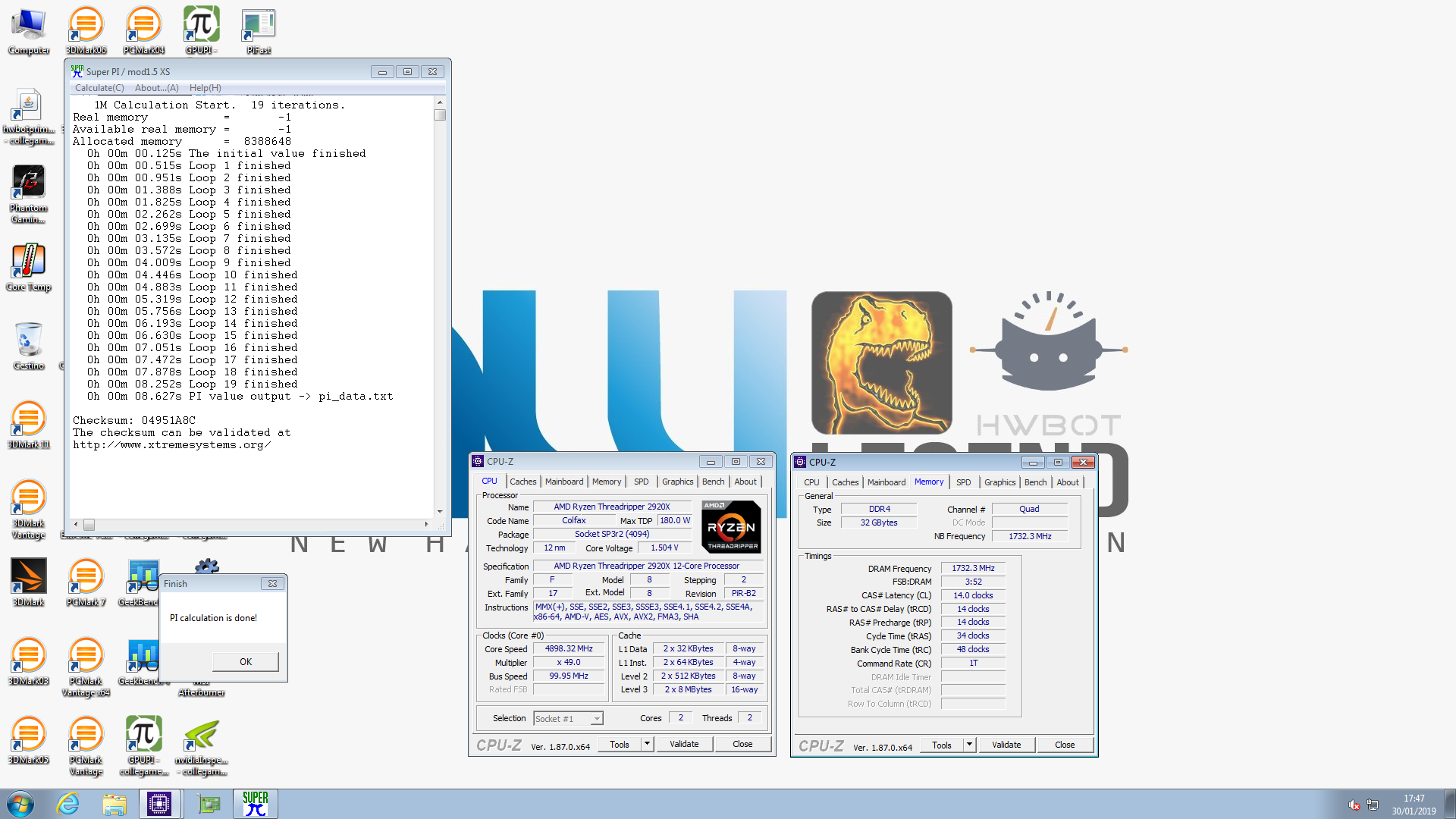The width and height of the screenshot is (1456, 819).
Task: Open the Cestino recycle bin
Action: pos(29,346)
